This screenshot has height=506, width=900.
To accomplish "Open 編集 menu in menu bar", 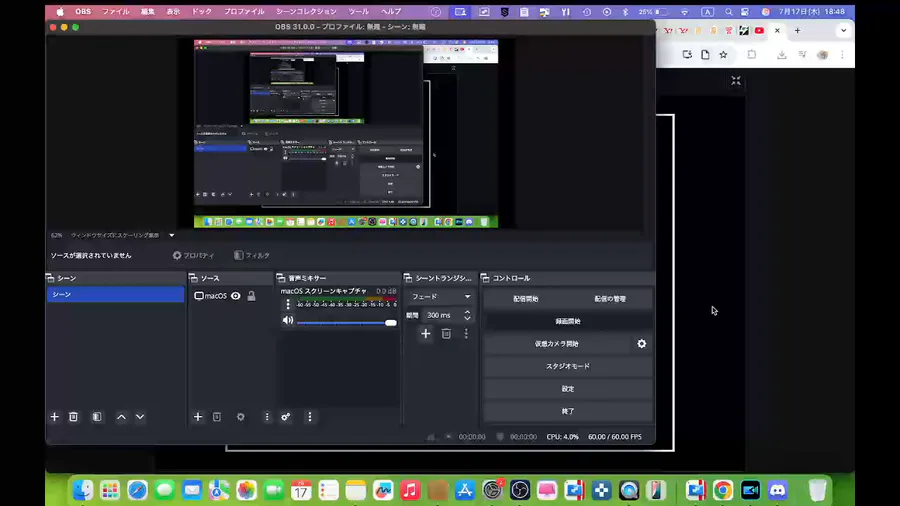I will tap(148, 11).
